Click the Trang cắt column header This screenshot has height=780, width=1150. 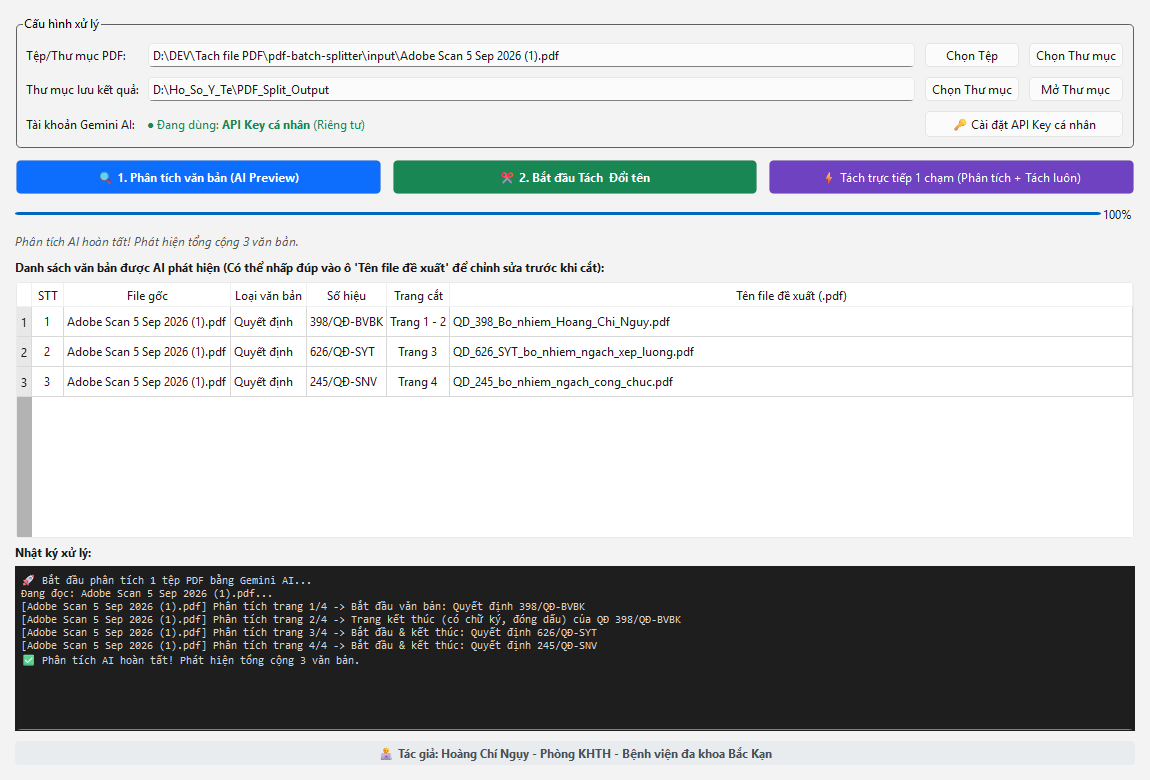coord(418,295)
